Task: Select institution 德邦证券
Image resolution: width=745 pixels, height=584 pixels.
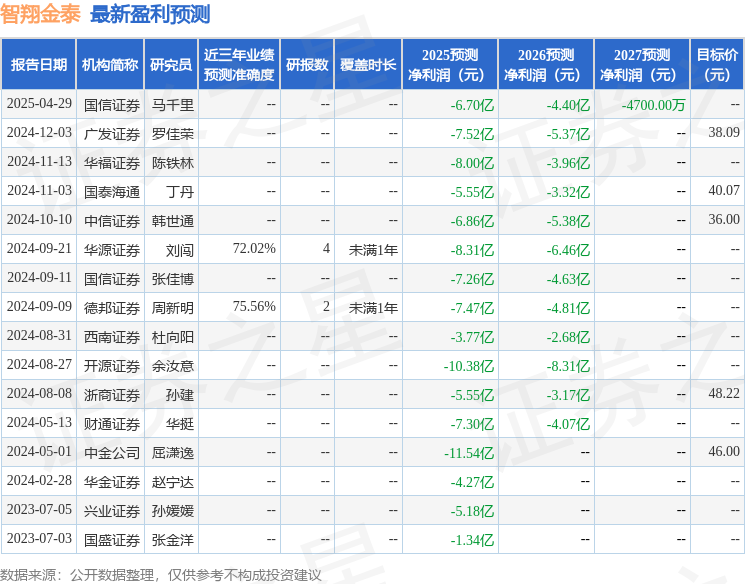Action: click(x=112, y=307)
